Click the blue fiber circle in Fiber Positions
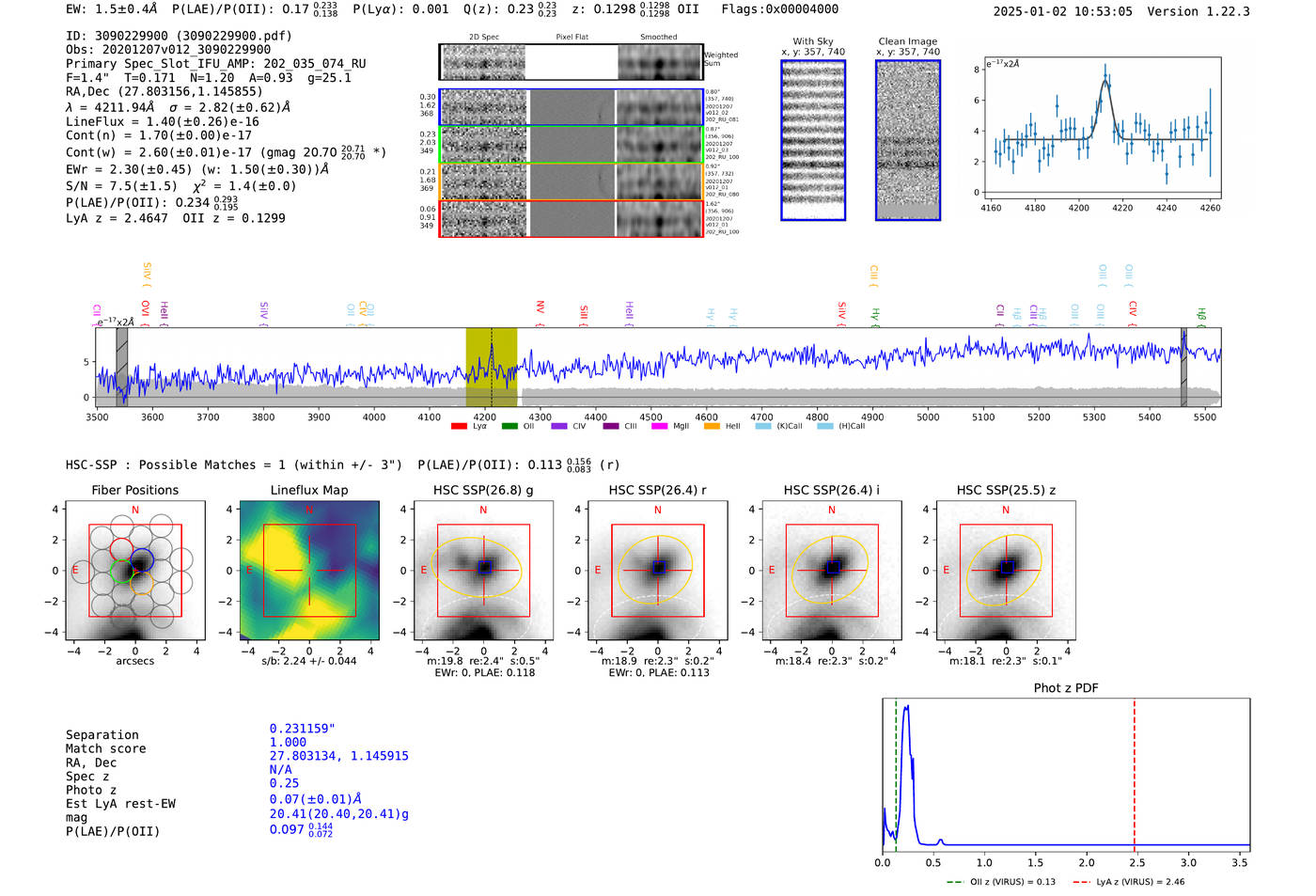The height and width of the screenshot is (896, 1316). (142, 560)
